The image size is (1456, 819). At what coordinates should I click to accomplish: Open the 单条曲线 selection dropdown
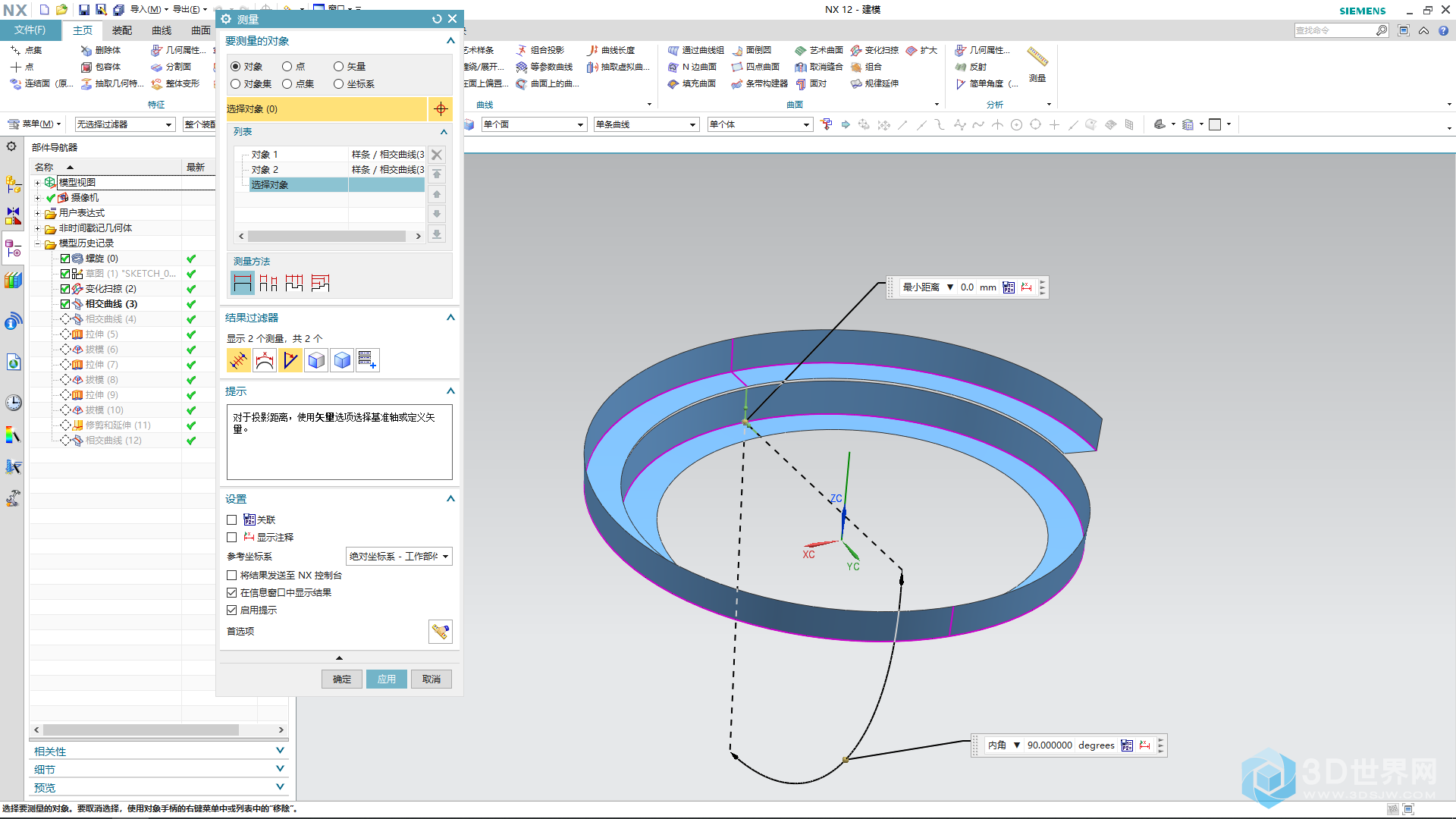pyautogui.click(x=646, y=124)
